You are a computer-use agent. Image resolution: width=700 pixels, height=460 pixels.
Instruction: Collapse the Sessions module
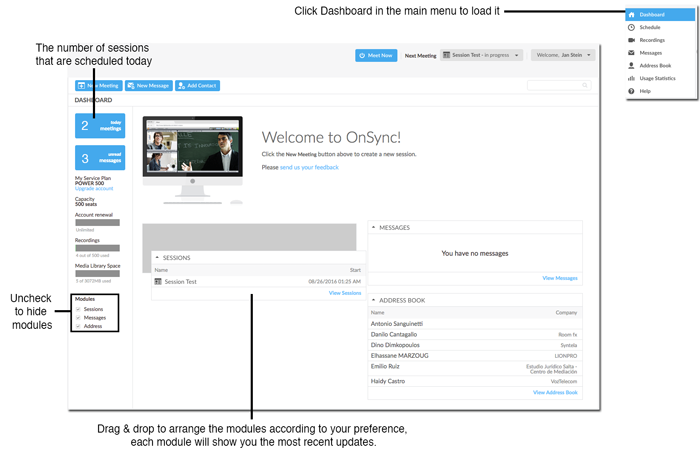pyautogui.click(x=157, y=258)
